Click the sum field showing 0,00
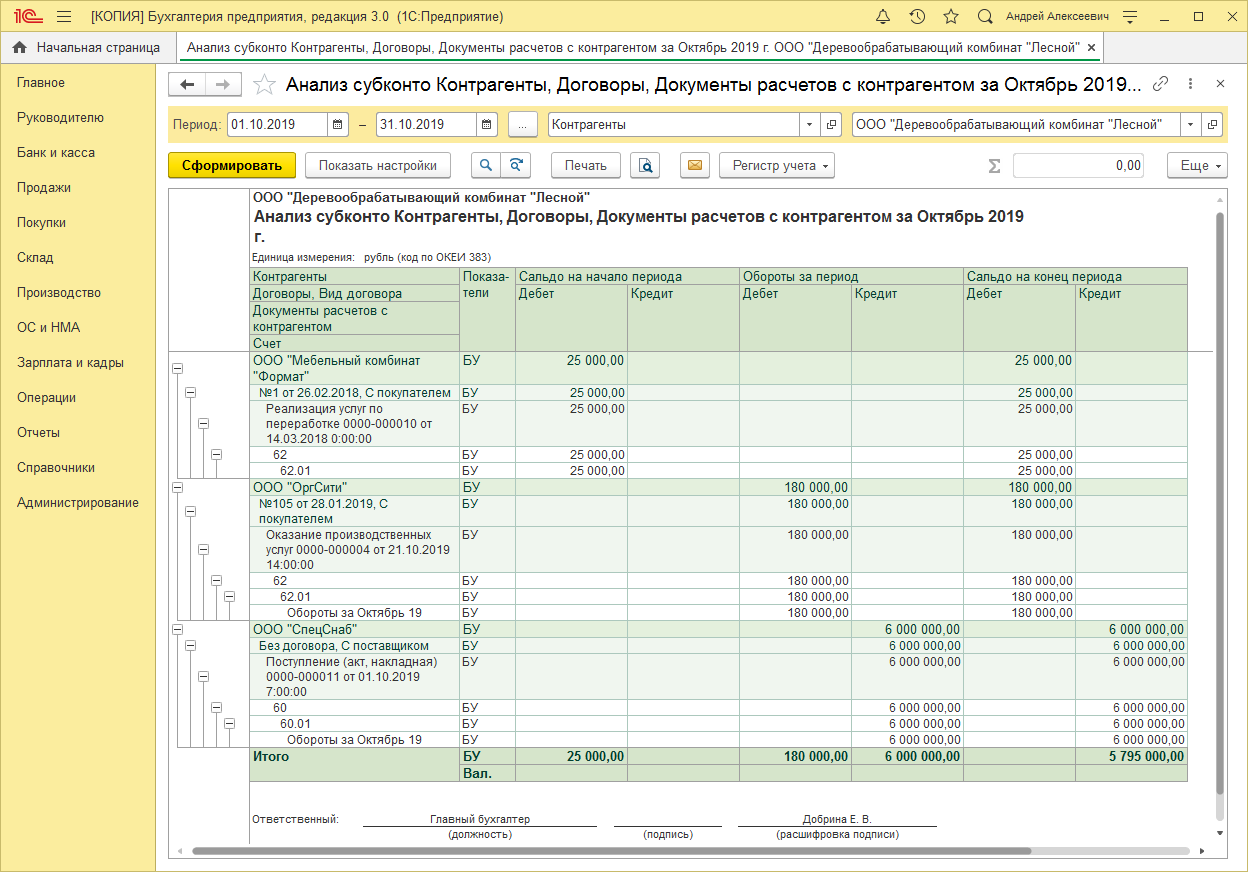This screenshot has width=1248, height=872. [1078, 166]
